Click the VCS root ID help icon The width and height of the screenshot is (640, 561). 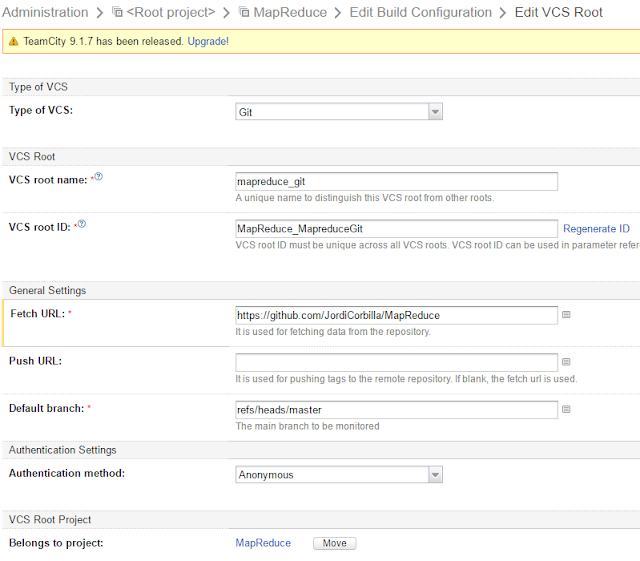tap(82, 224)
